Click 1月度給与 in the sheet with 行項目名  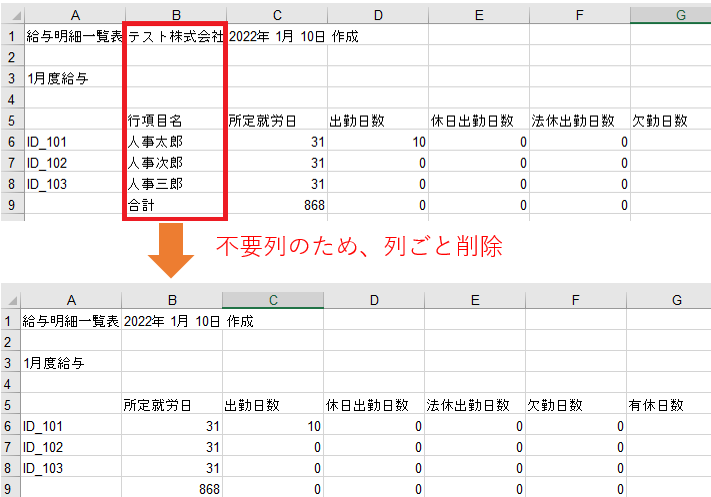click(75, 78)
